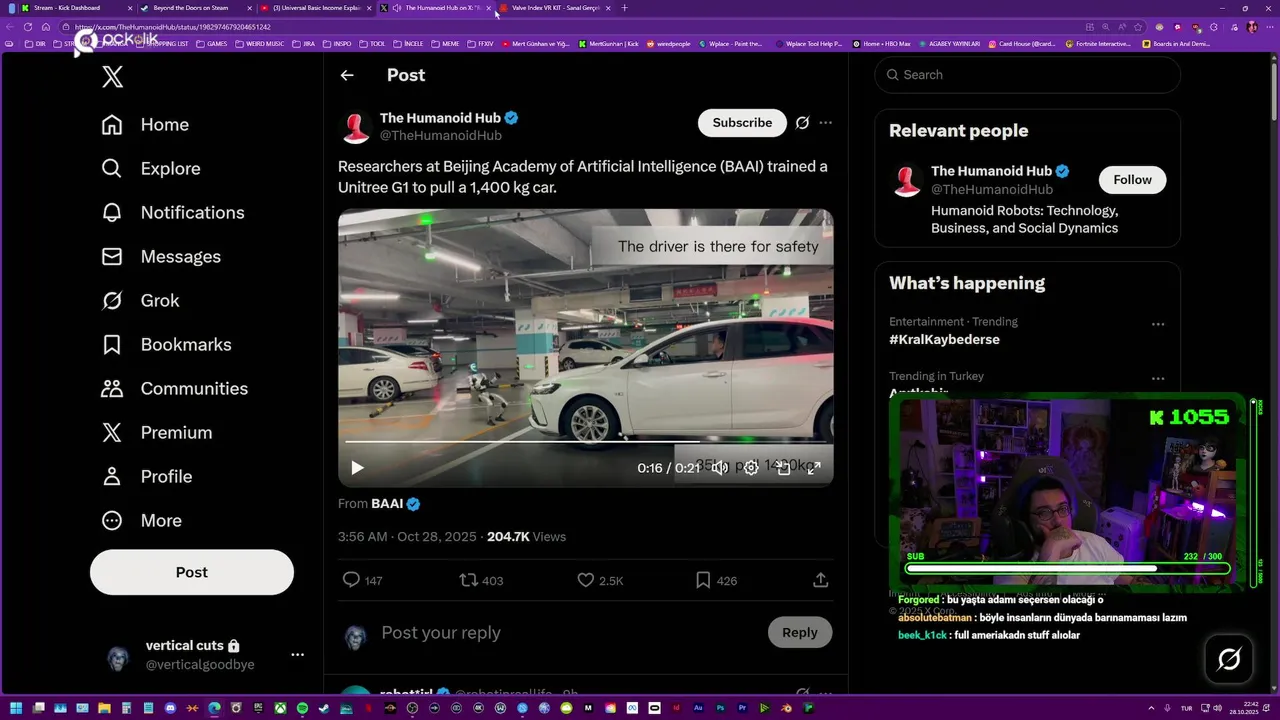Open the post's three-dot options menu
This screenshot has width=1280, height=720.
point(825,122)
